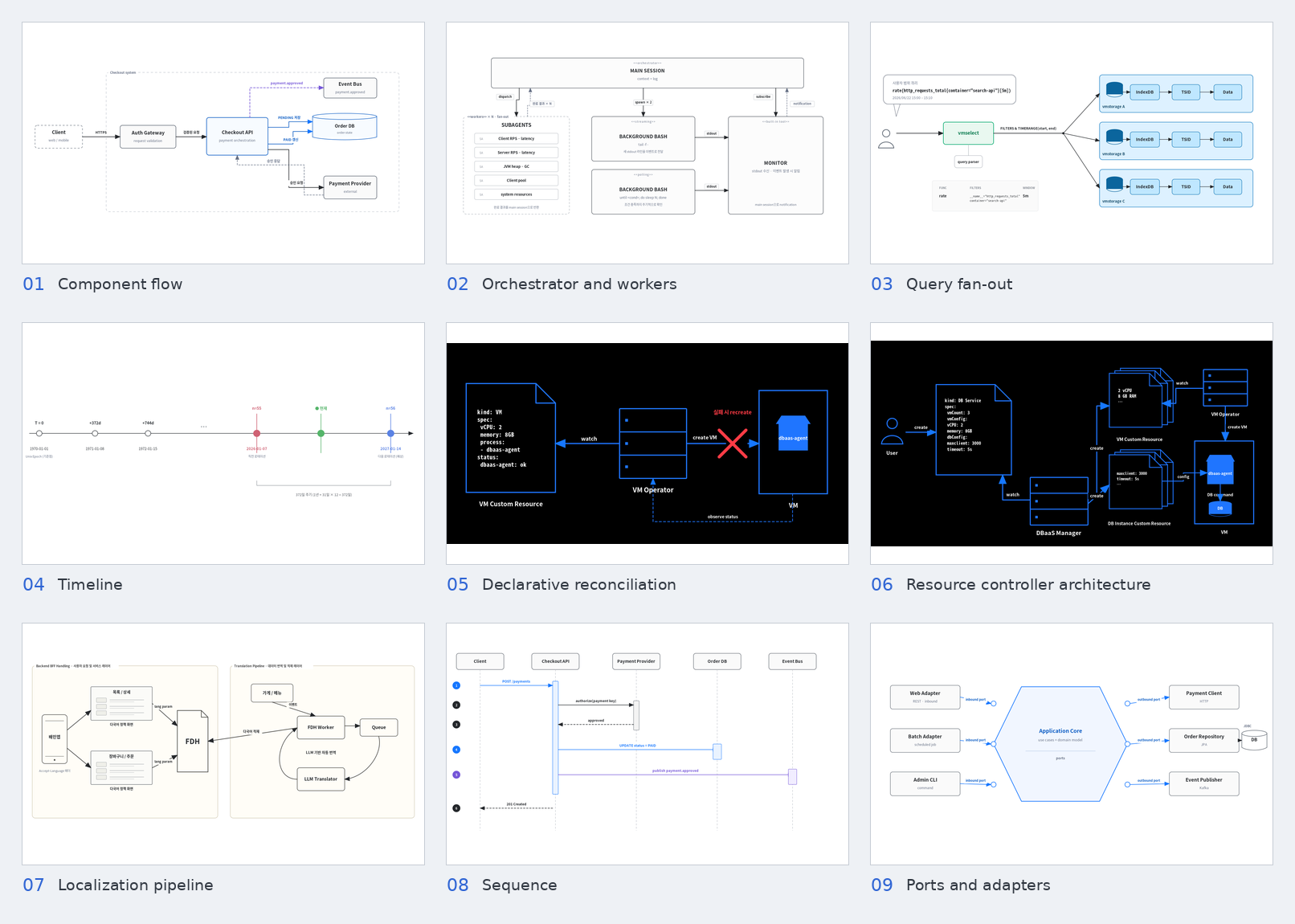Click the red X icon in Declarative reconciliation
This screenshot has width=1295, height=924.
pyautogui.click(x=733, y=443)
